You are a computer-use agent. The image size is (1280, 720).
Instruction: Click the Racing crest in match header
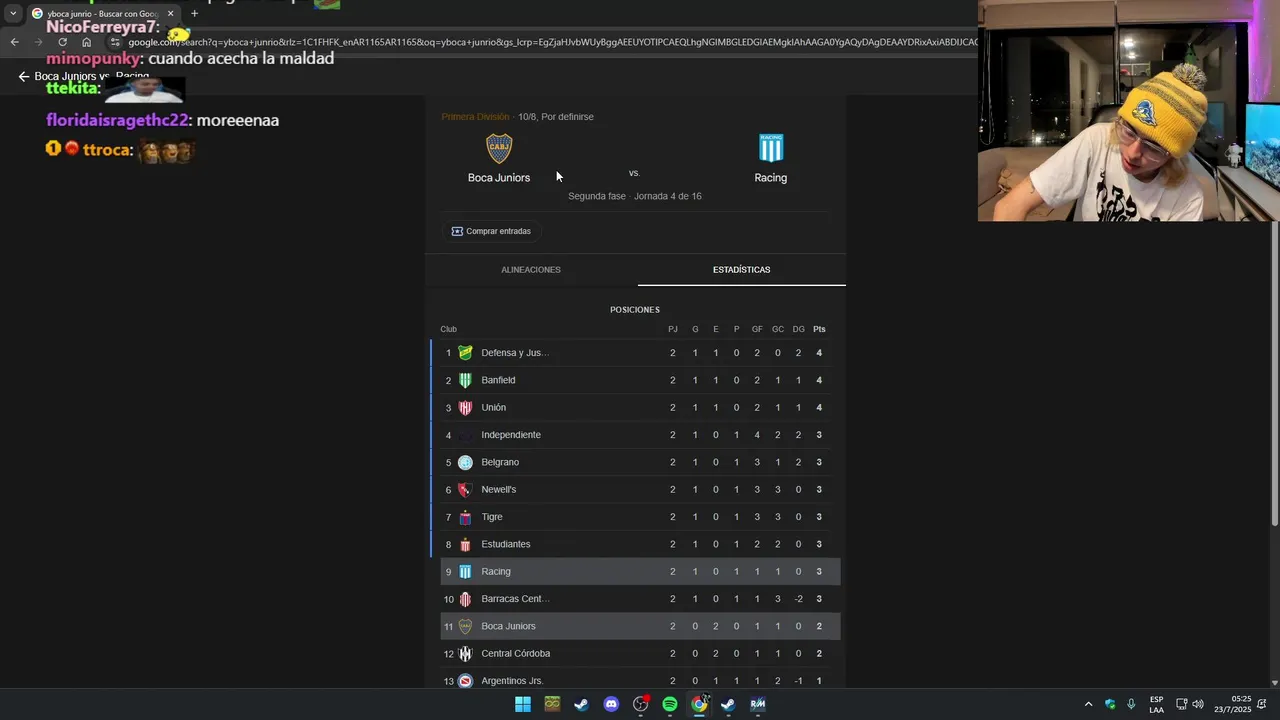point(771,148)
